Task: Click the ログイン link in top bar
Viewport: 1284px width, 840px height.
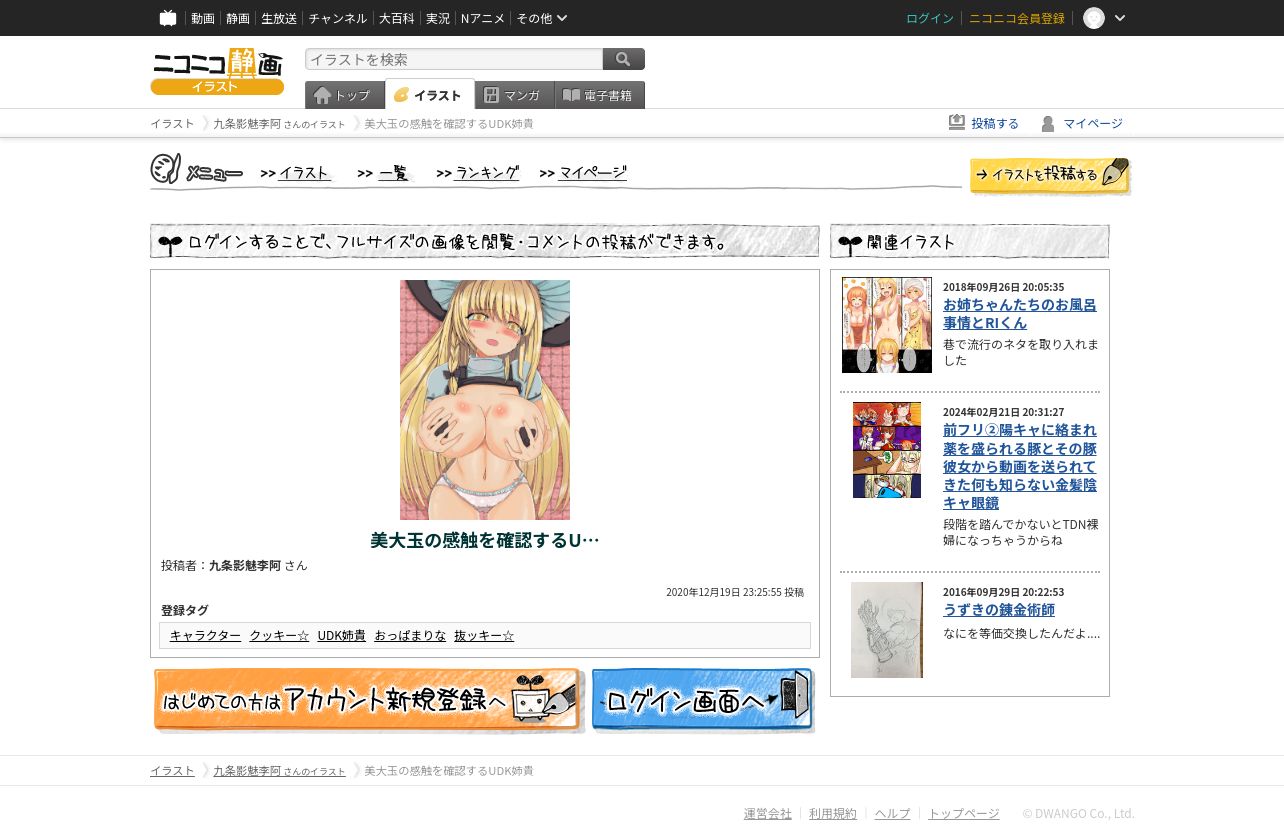Action: 930,18
